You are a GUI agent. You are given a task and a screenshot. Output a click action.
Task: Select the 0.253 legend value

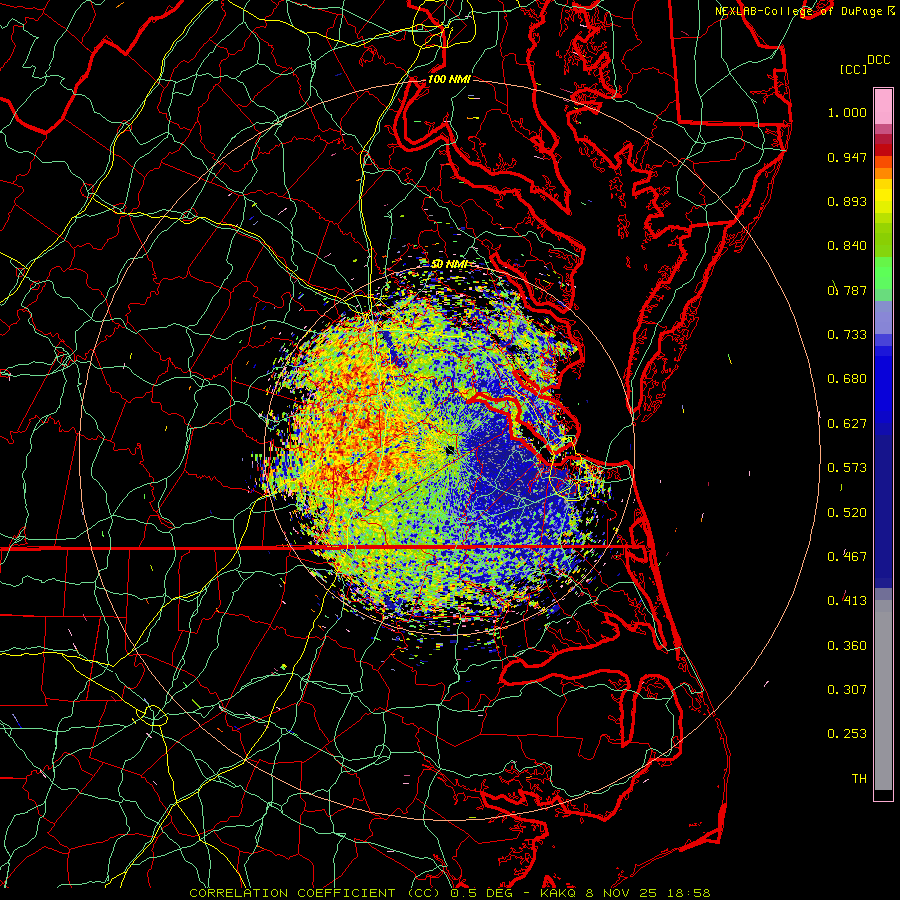(x=847, y=734)
